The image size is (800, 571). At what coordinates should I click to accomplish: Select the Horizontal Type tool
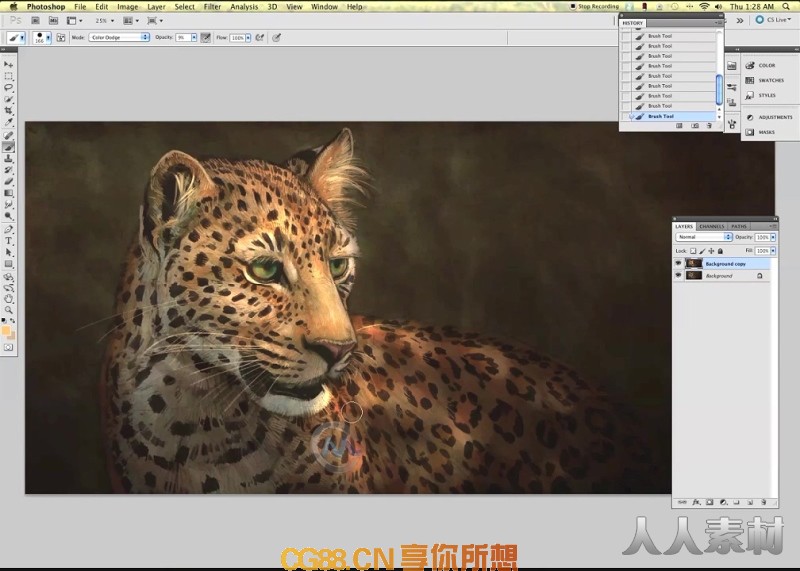[x=8, y=241]
